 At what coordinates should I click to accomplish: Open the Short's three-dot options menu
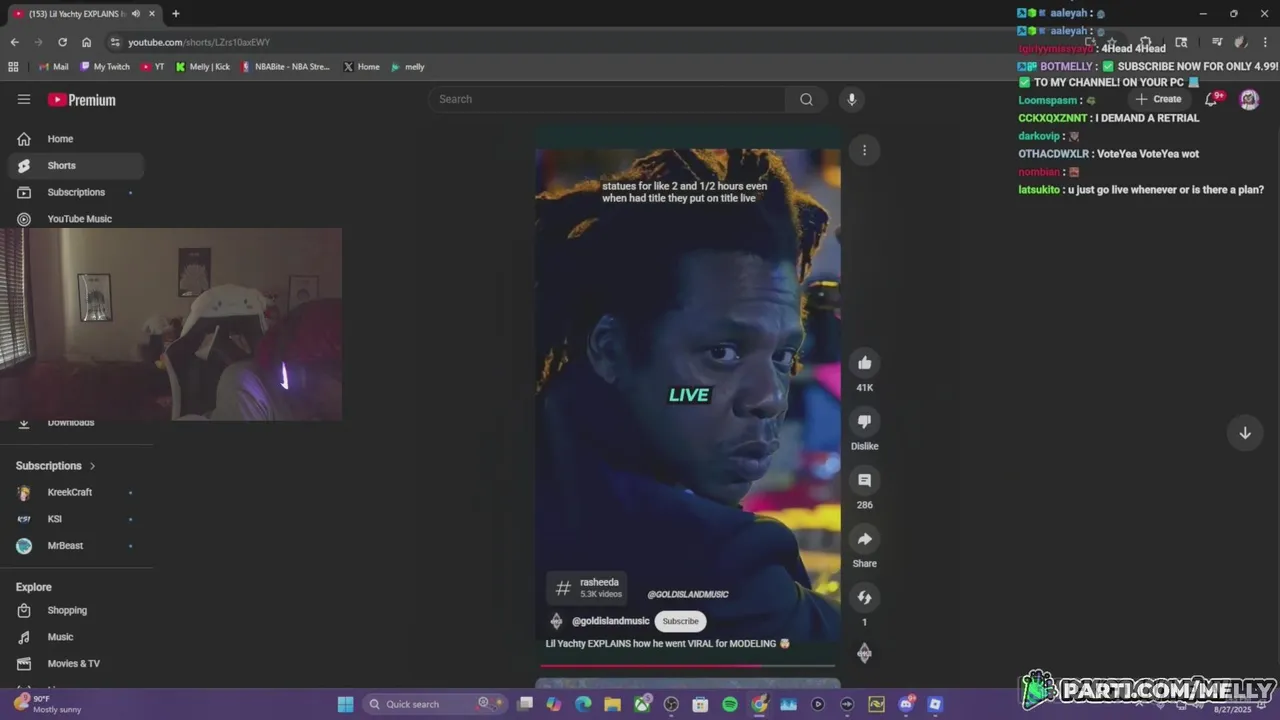tap(864, 150)
